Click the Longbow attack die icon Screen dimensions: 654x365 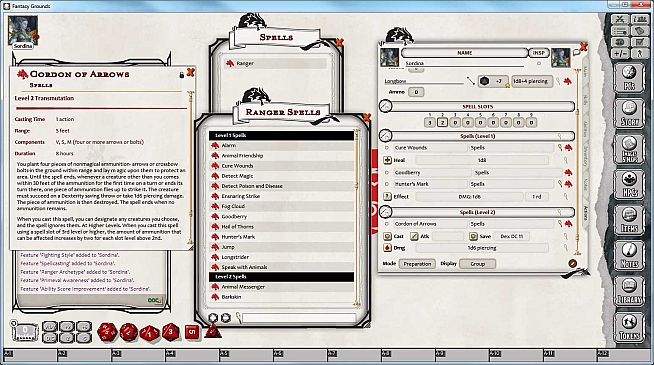pyautogui.click(x=484, y=81)
